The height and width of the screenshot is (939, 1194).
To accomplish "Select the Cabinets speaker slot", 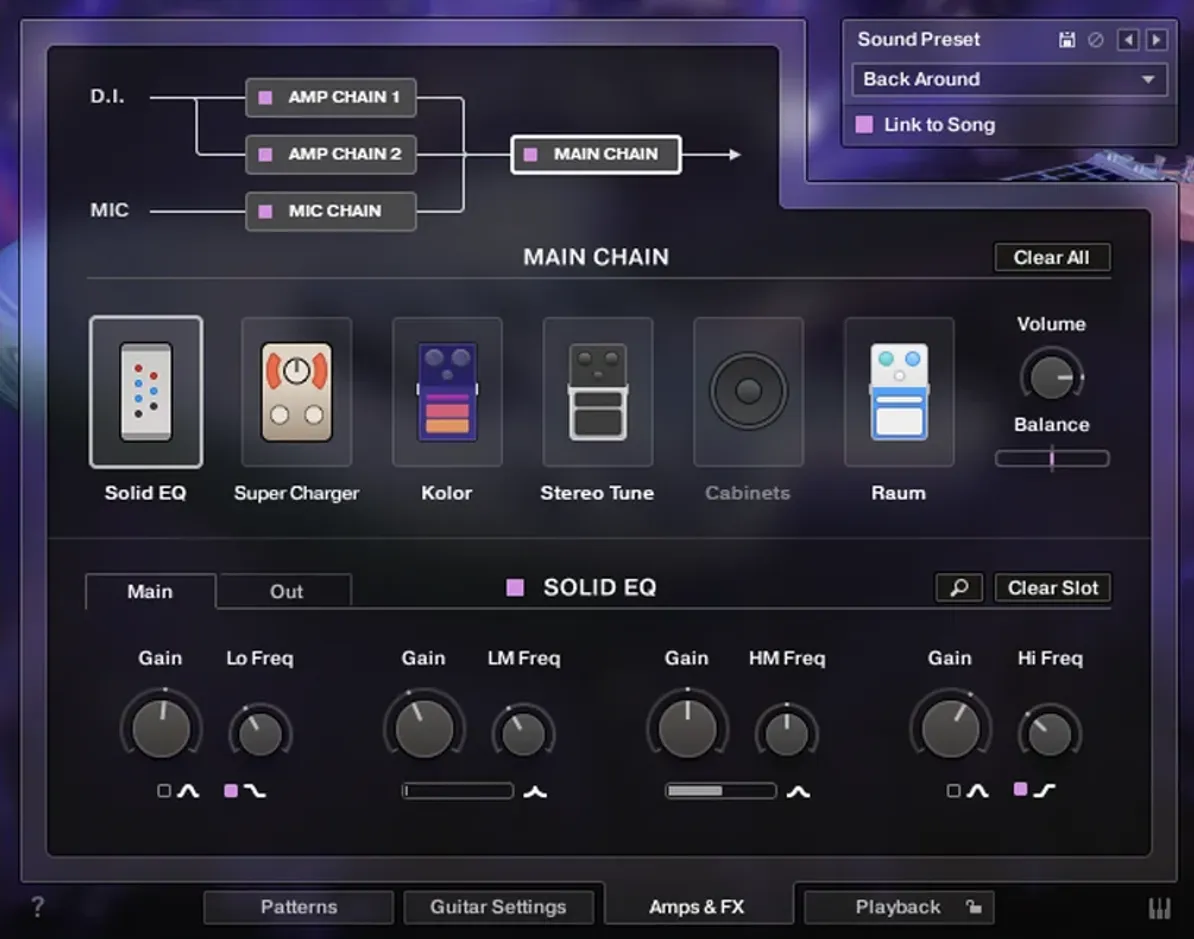I will point(749,391).
